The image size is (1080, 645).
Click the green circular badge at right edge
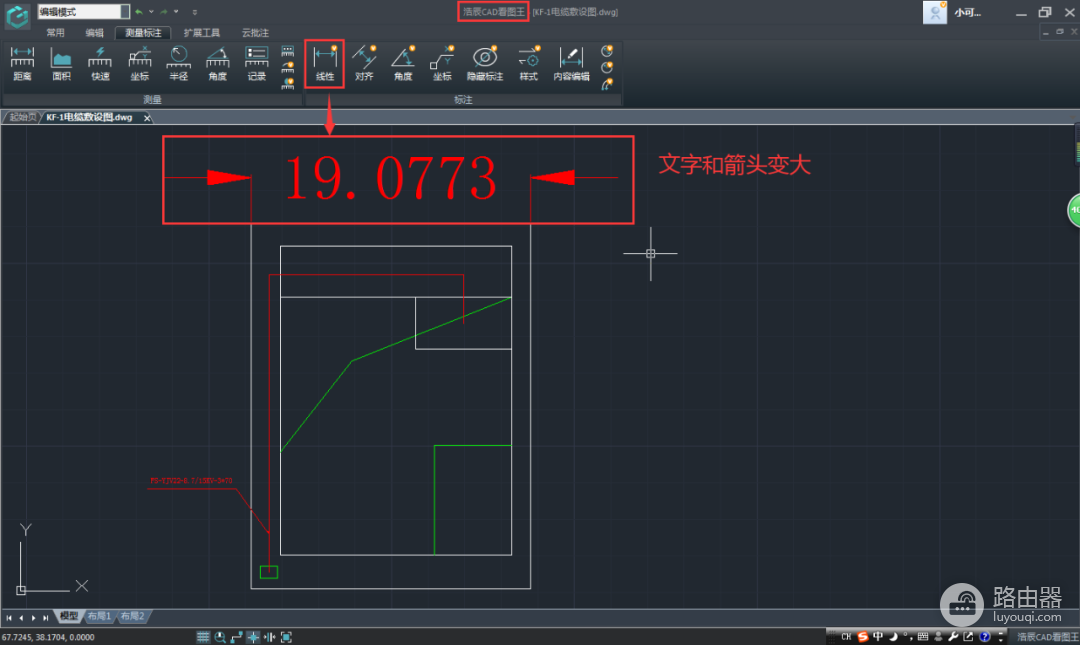pyautogui.click(x=1074, y=210)
